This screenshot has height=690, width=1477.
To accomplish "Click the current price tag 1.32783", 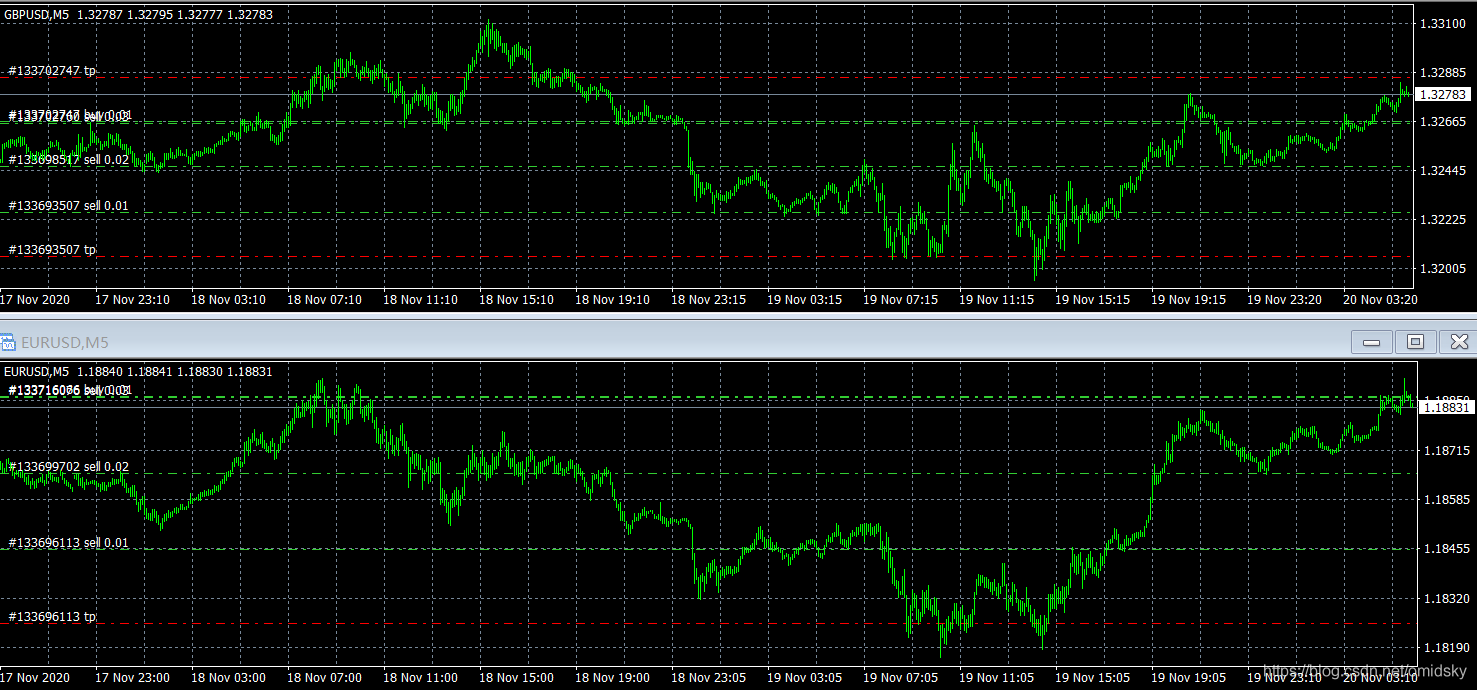I will coord(1445,94).
